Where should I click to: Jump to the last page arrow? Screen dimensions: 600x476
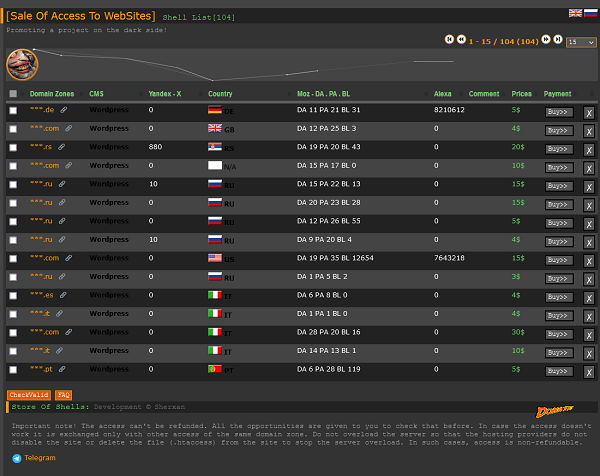[558, 39]
